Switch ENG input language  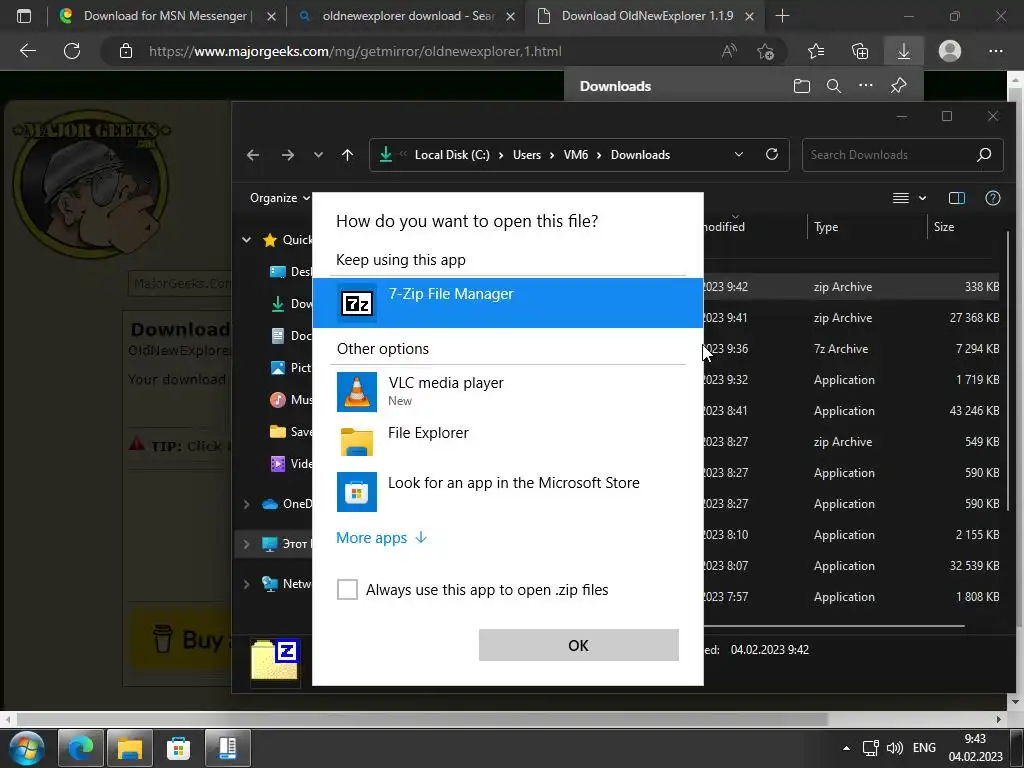(x=924, y=748)
